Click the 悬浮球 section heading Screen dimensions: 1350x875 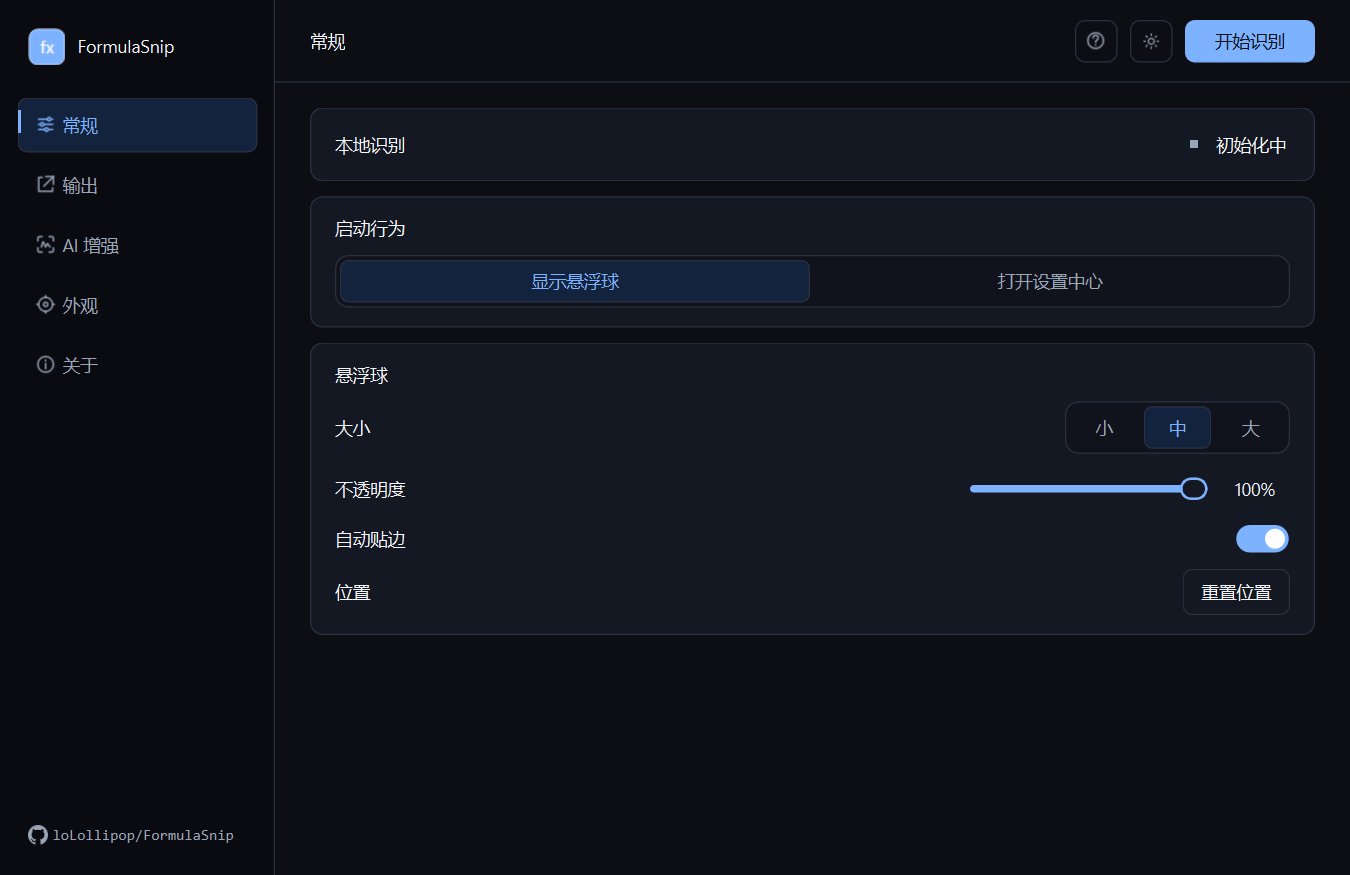click(x=361, y=376)
